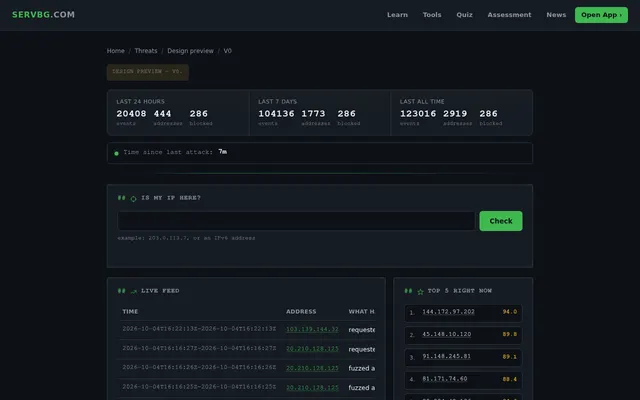
Task: Click the TIME column header
Action: click(x=130, y=311)
